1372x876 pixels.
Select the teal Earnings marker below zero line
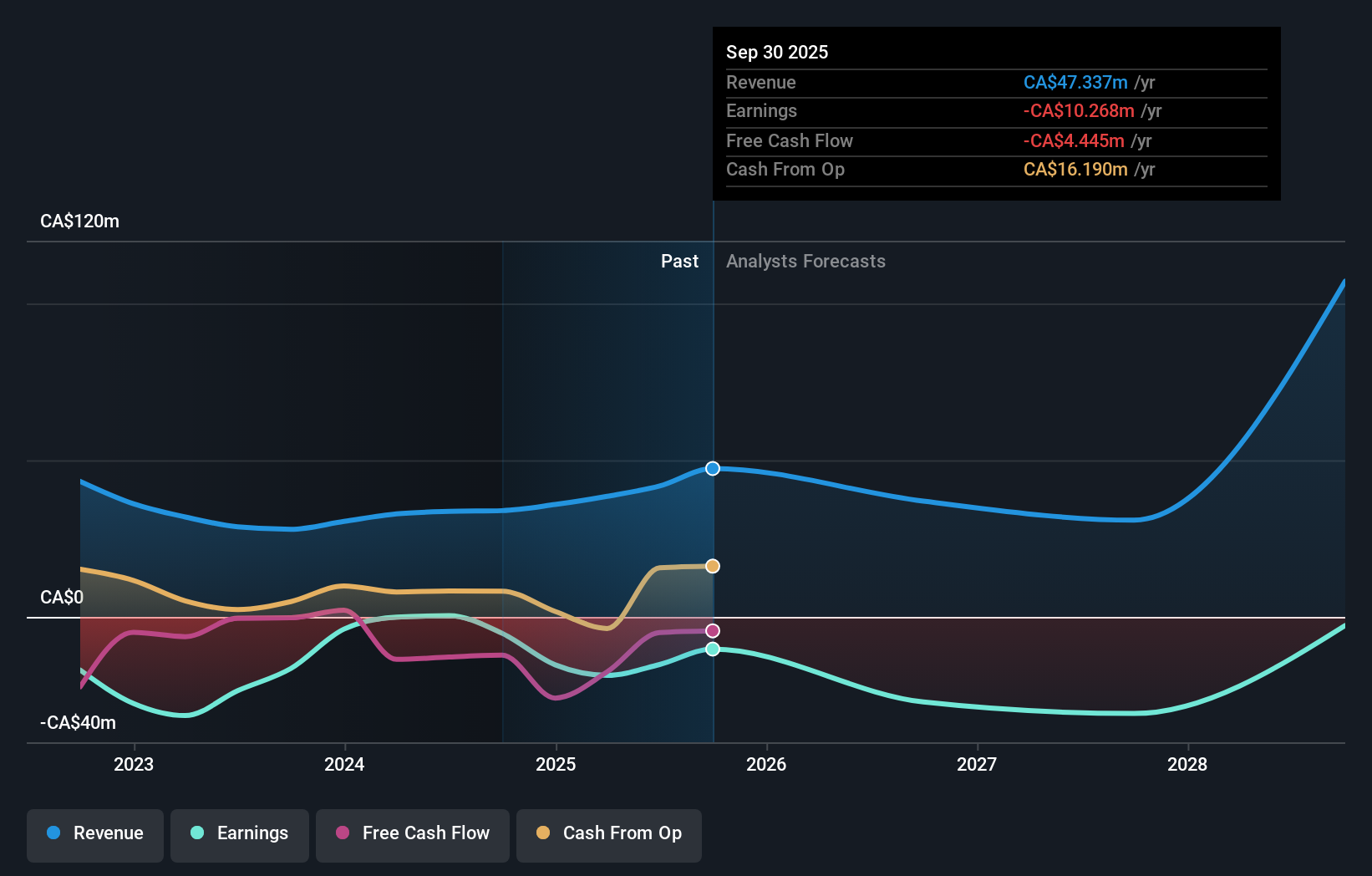712,649
